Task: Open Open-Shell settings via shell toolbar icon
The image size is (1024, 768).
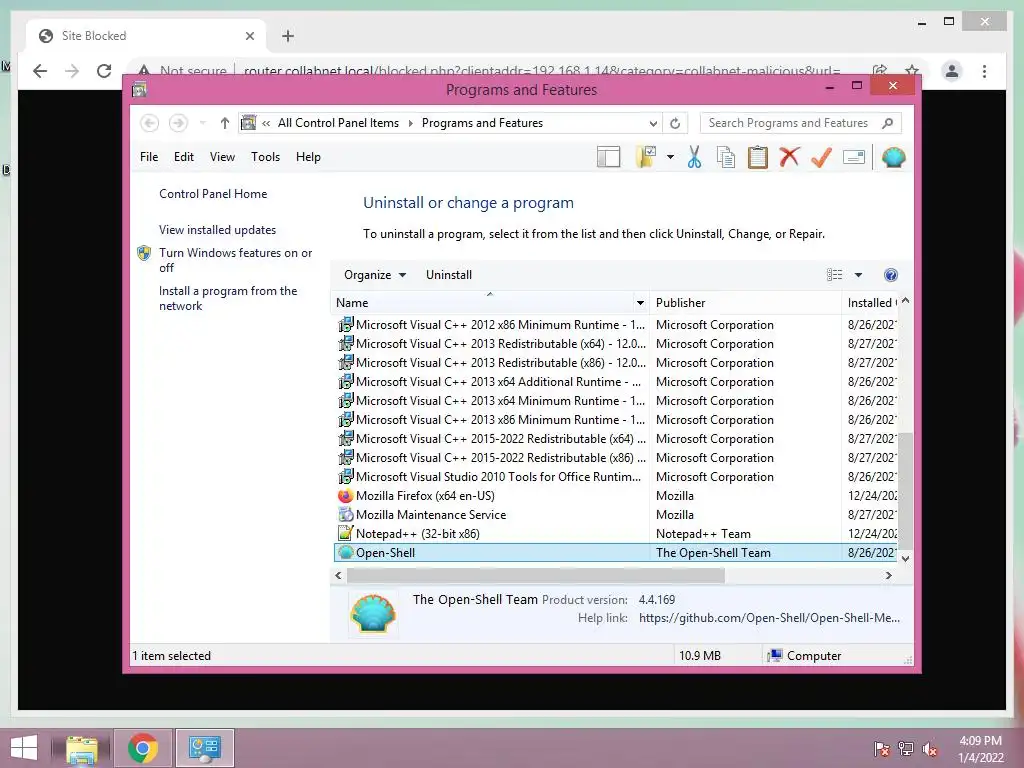Action: [x=893, y=157]
